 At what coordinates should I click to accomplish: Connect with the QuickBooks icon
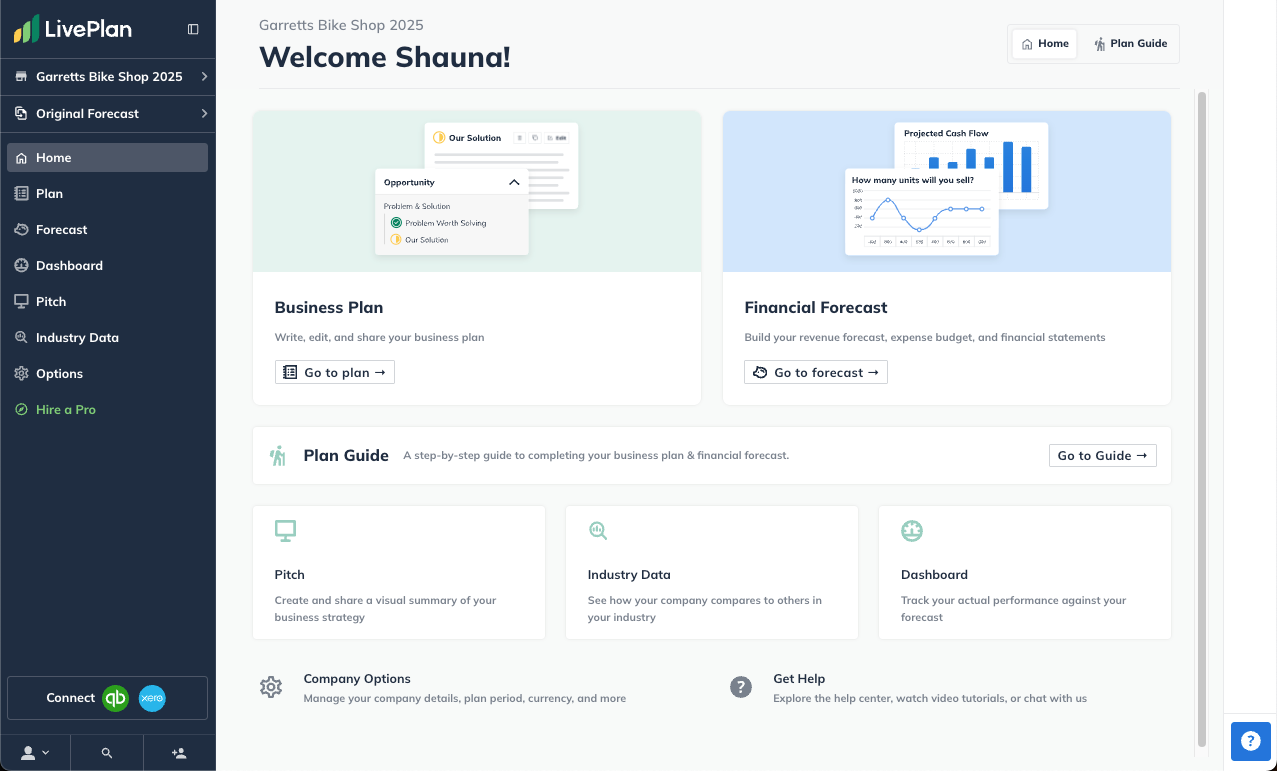coord(114,697)
